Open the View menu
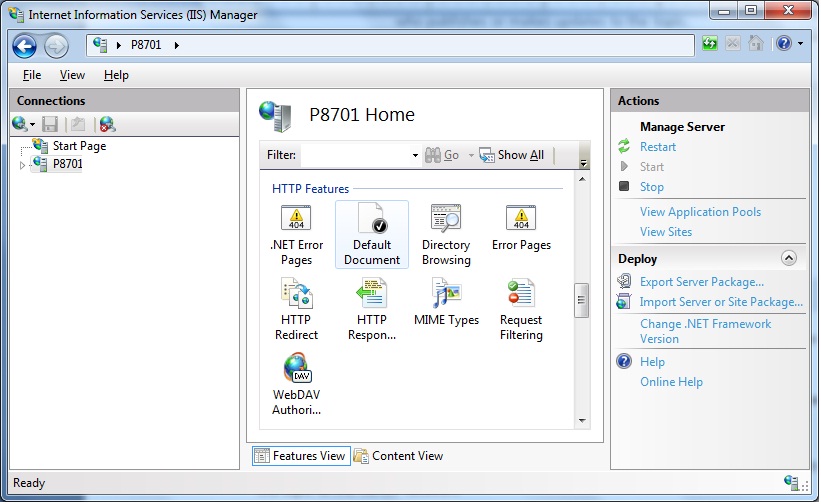Screen dimensions: 821x504 click(72, 75)
